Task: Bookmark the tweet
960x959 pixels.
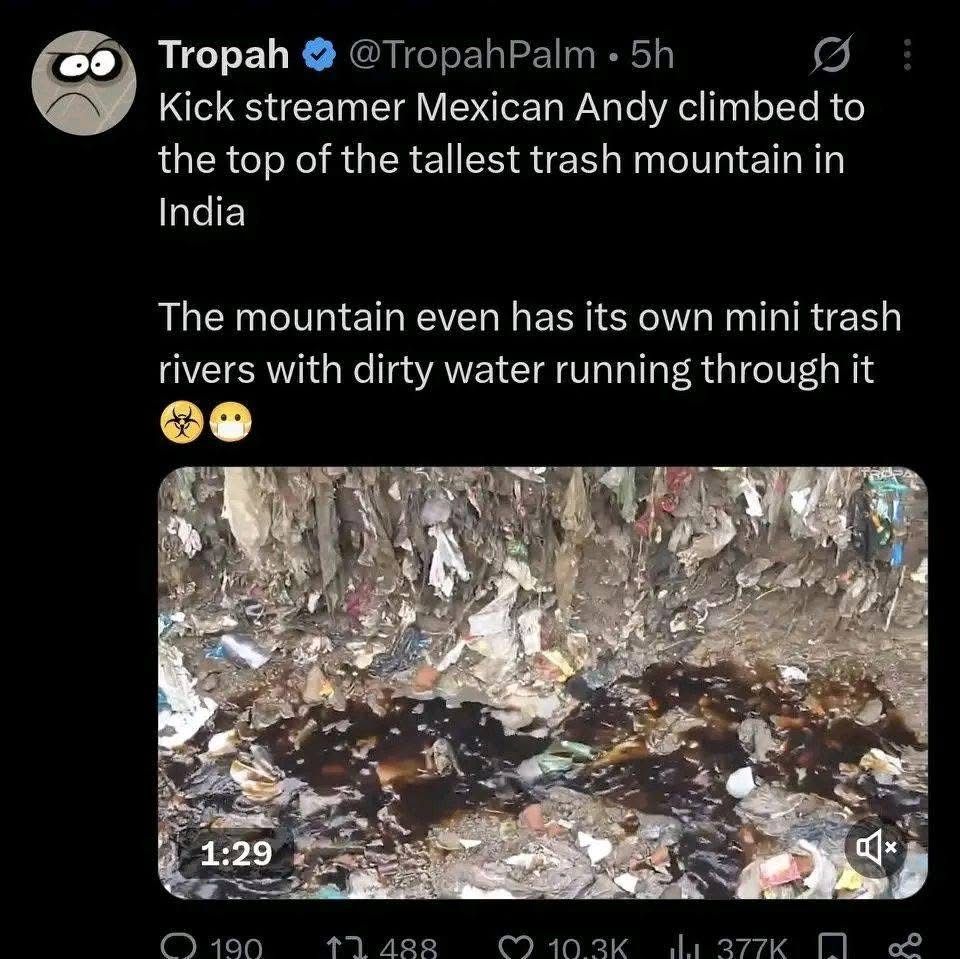Action: click(x=833, y=946)
